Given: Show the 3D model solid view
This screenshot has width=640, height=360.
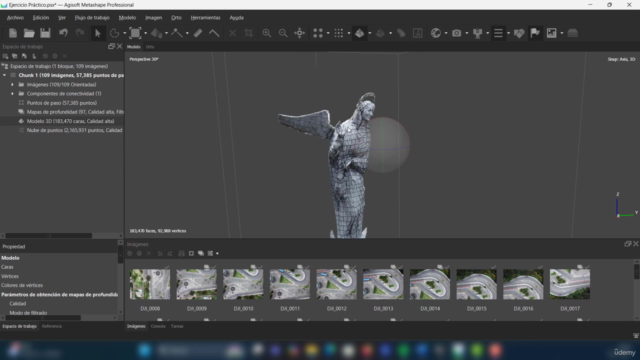Looking at the screenshot, I should [360, 33].
